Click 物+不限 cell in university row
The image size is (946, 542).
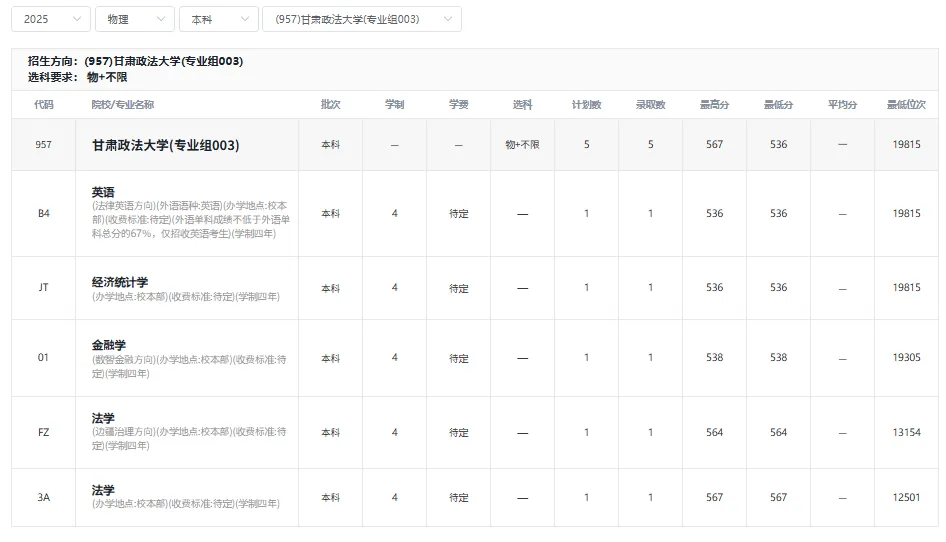click(522, 145)
